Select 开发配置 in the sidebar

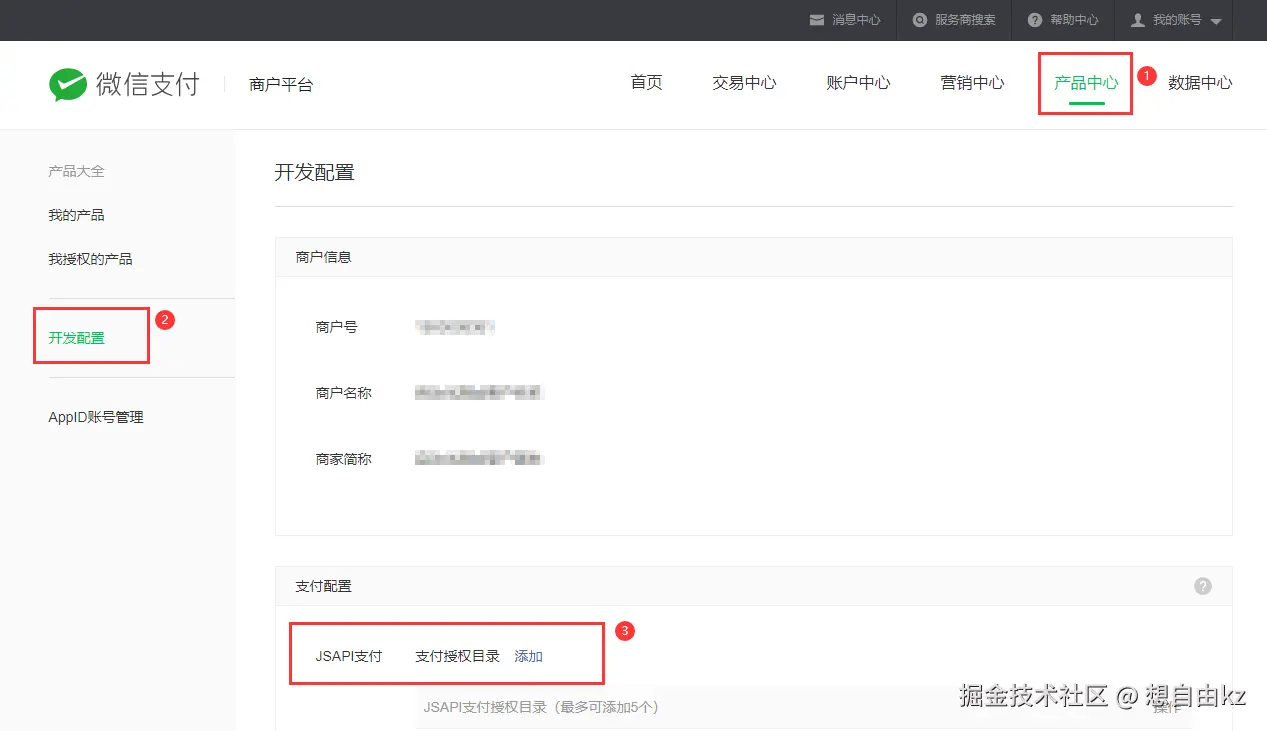(x=76, y=338)
